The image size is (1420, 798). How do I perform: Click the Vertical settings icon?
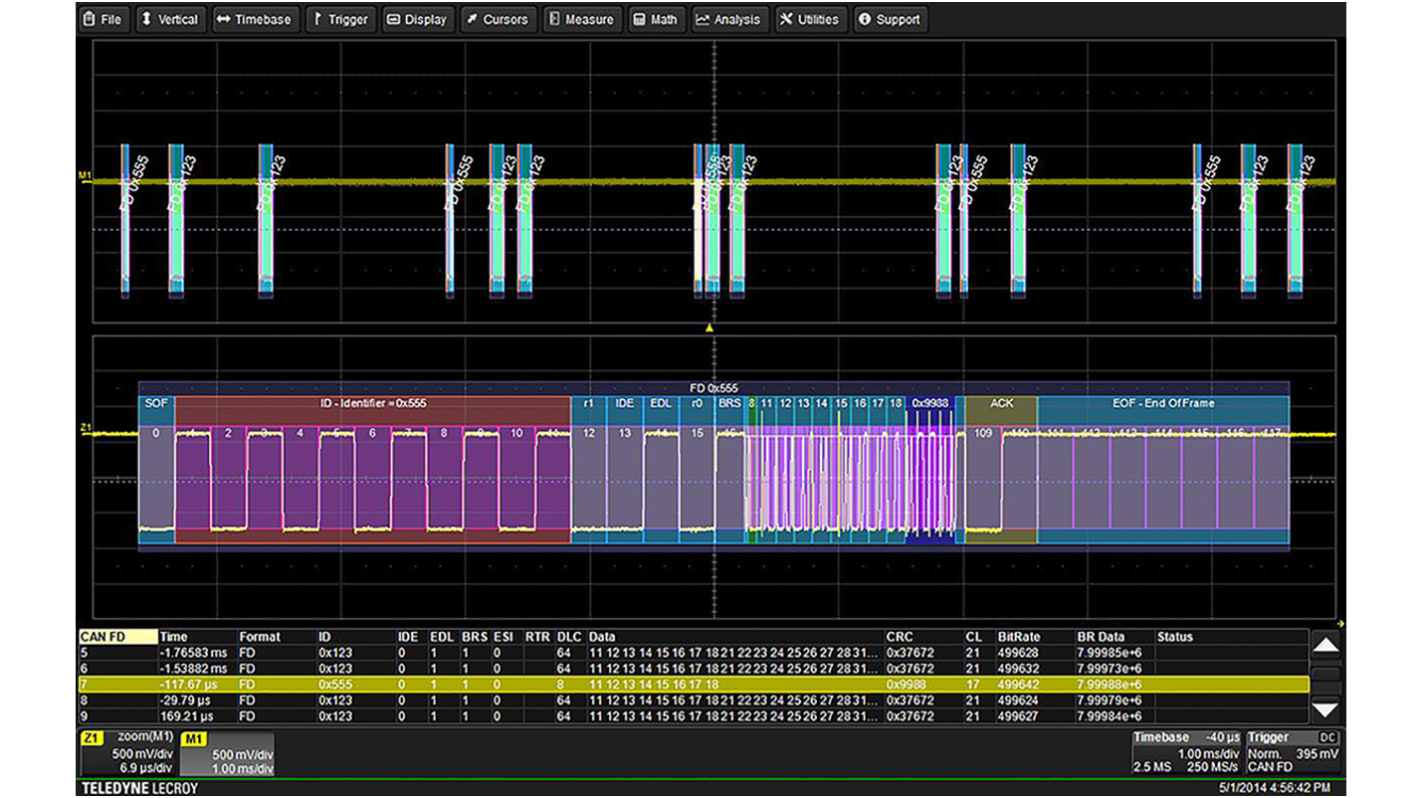[146, 18]
